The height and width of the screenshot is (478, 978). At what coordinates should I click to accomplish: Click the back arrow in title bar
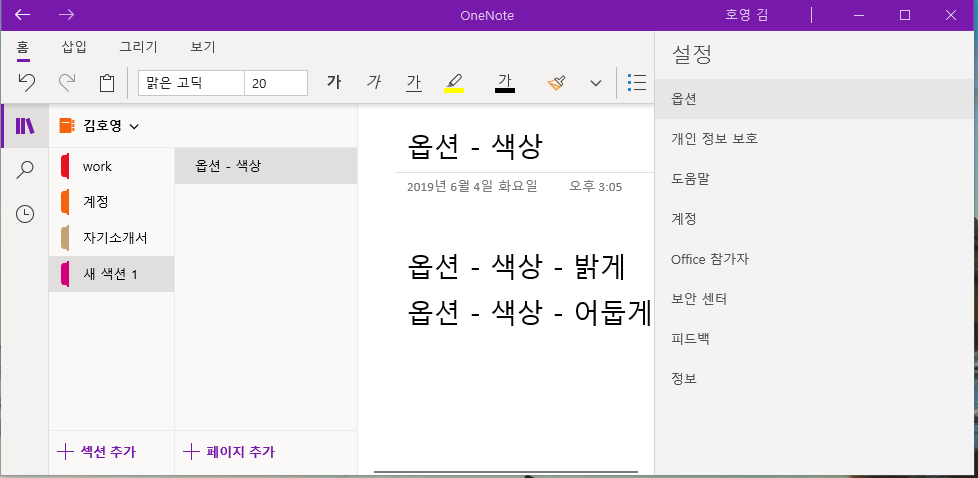tap(22, 15)
